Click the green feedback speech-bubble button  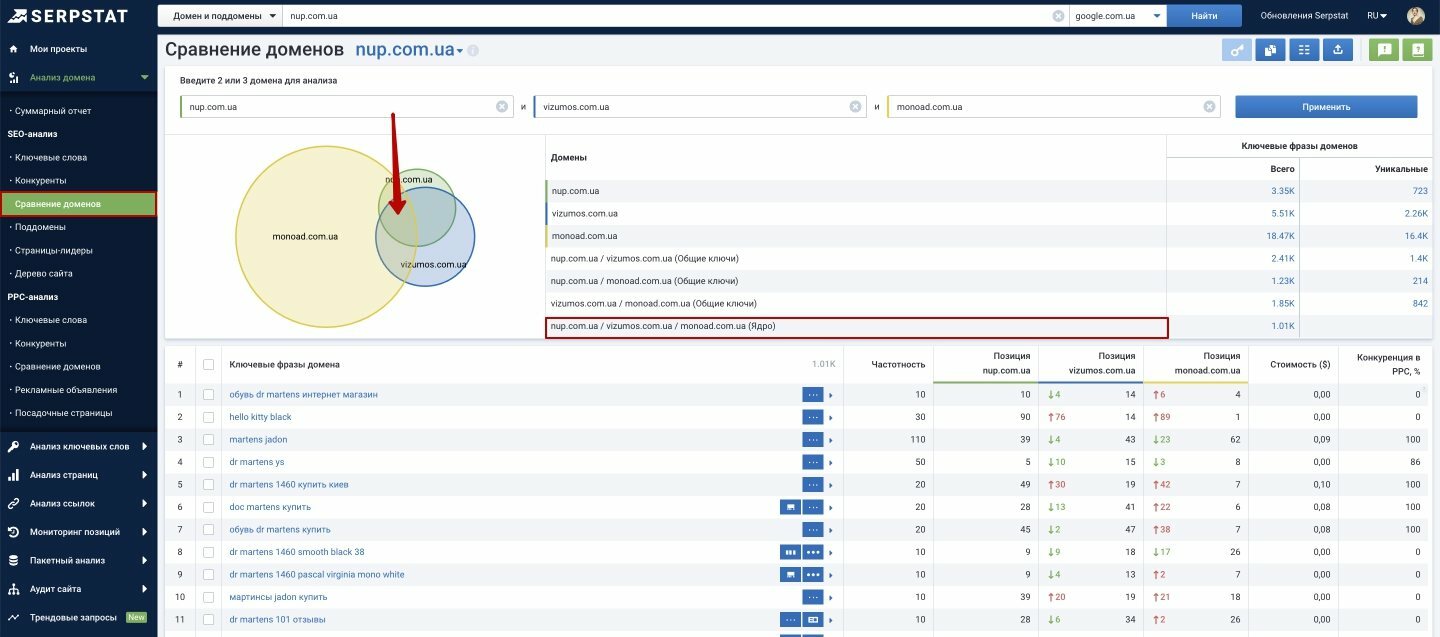1384,50
